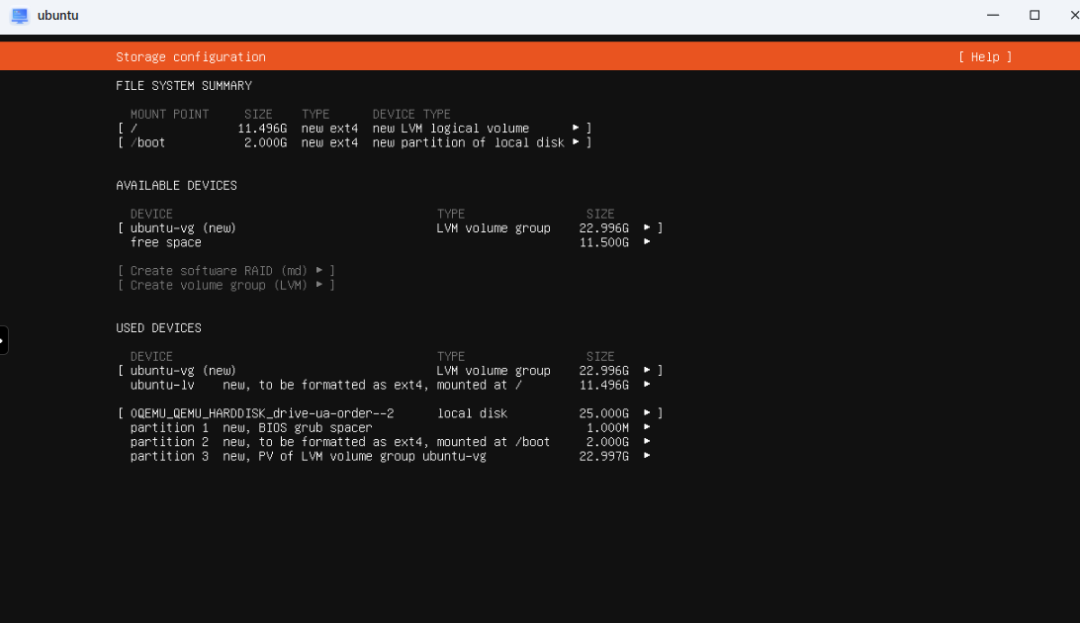
Task: Click the AVAILABLE DEVICES heading
Action: coord(176,186)
